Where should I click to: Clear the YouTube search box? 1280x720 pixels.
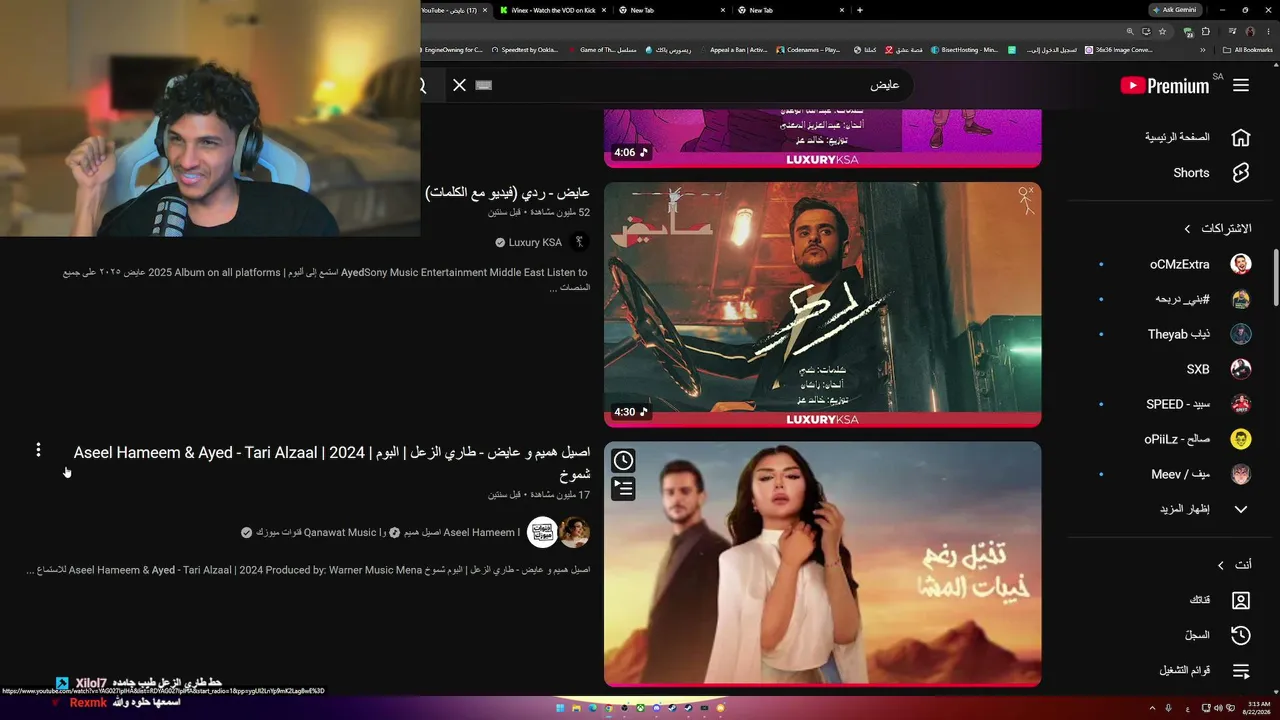pyautogui.click(x=459, y=85)
